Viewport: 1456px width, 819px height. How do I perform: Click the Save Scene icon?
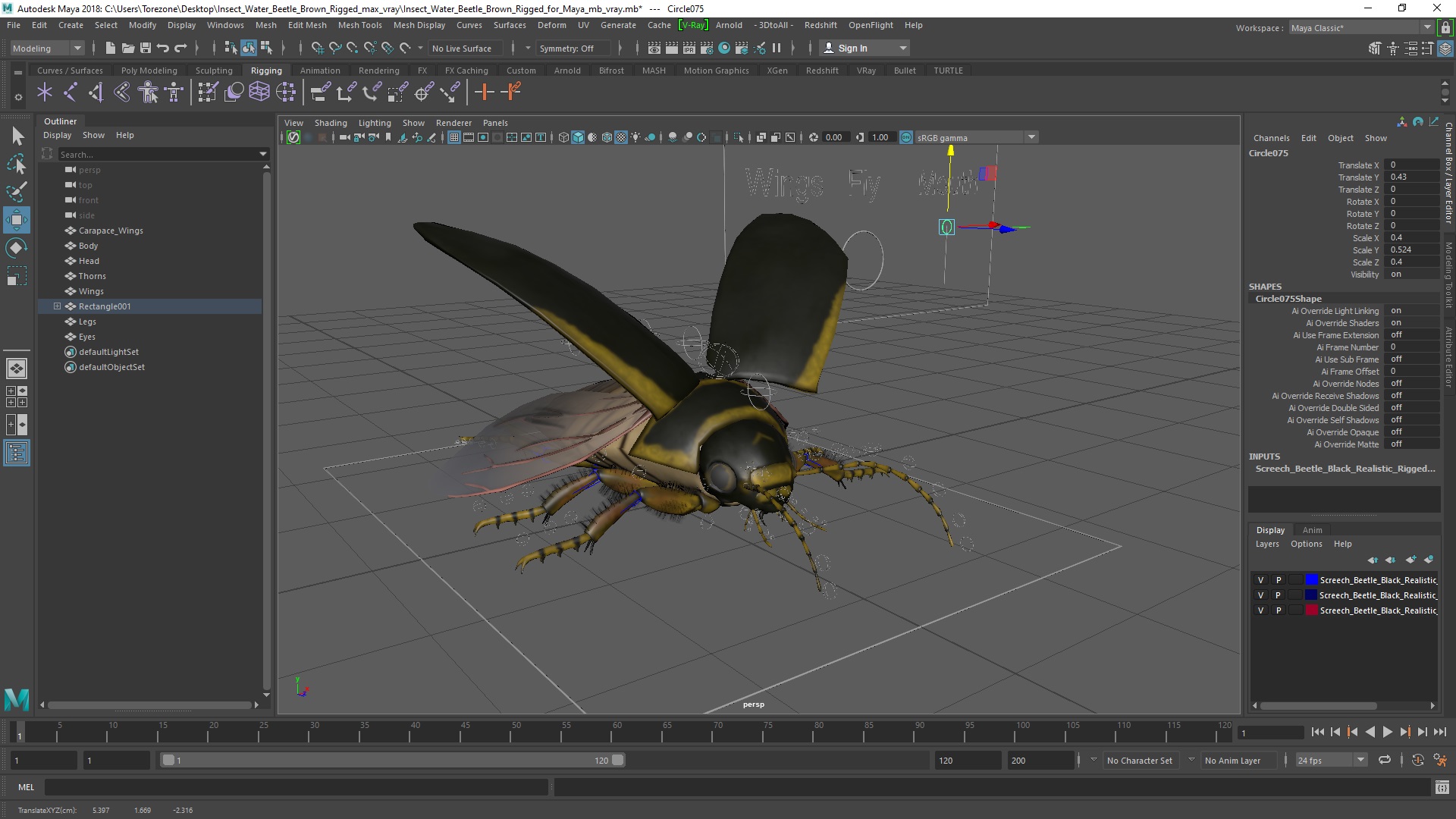146,48
